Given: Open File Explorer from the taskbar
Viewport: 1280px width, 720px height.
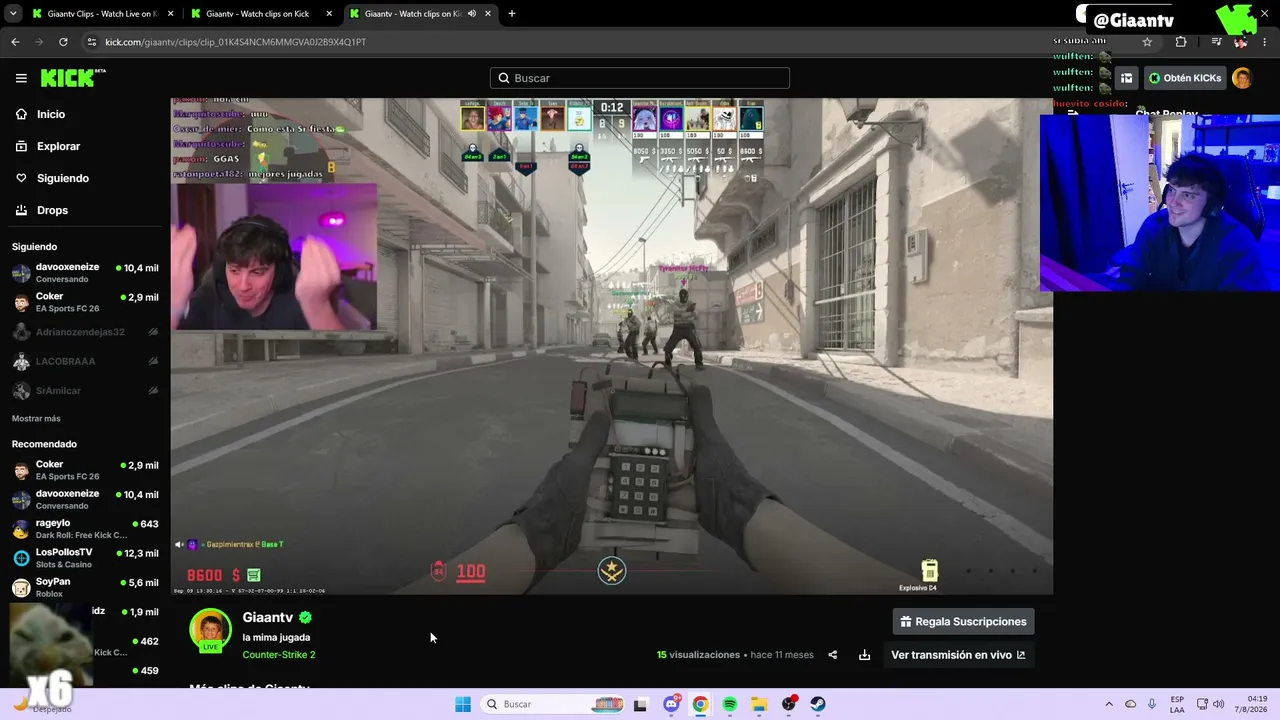Looking at the screenshot, I should coord(759,704).
